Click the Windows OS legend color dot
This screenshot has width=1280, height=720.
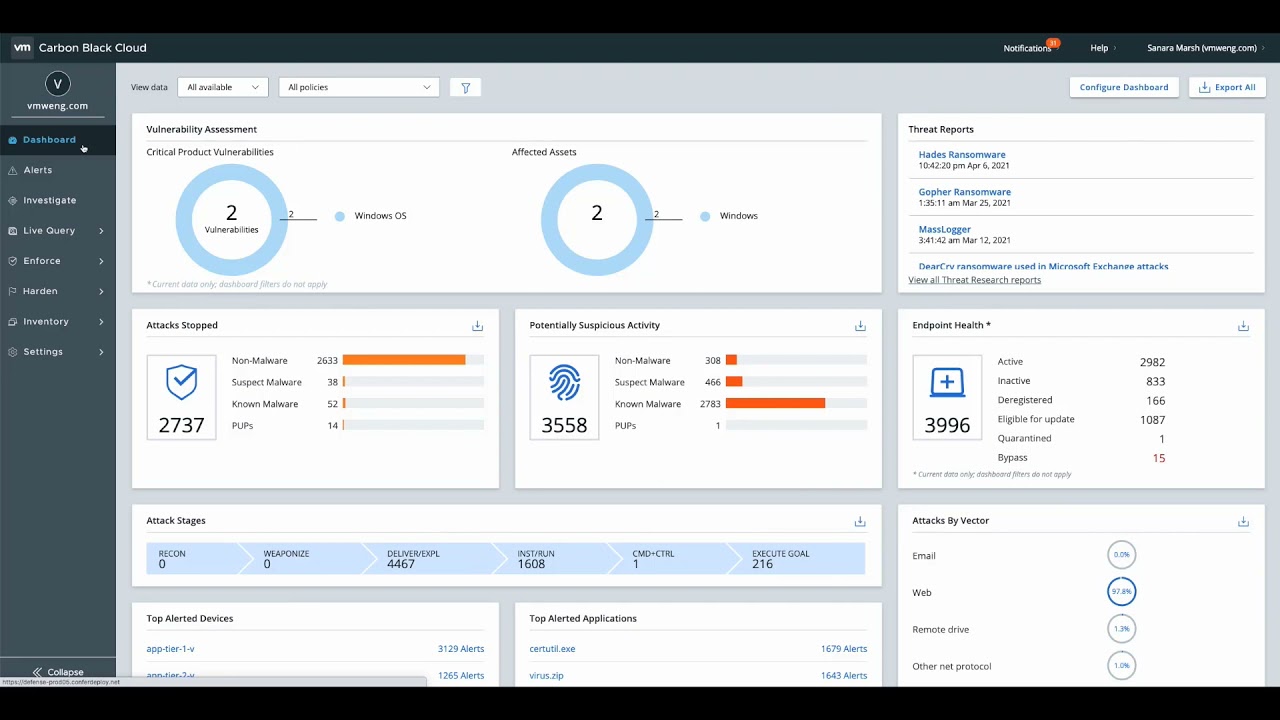tap(340, 216)
